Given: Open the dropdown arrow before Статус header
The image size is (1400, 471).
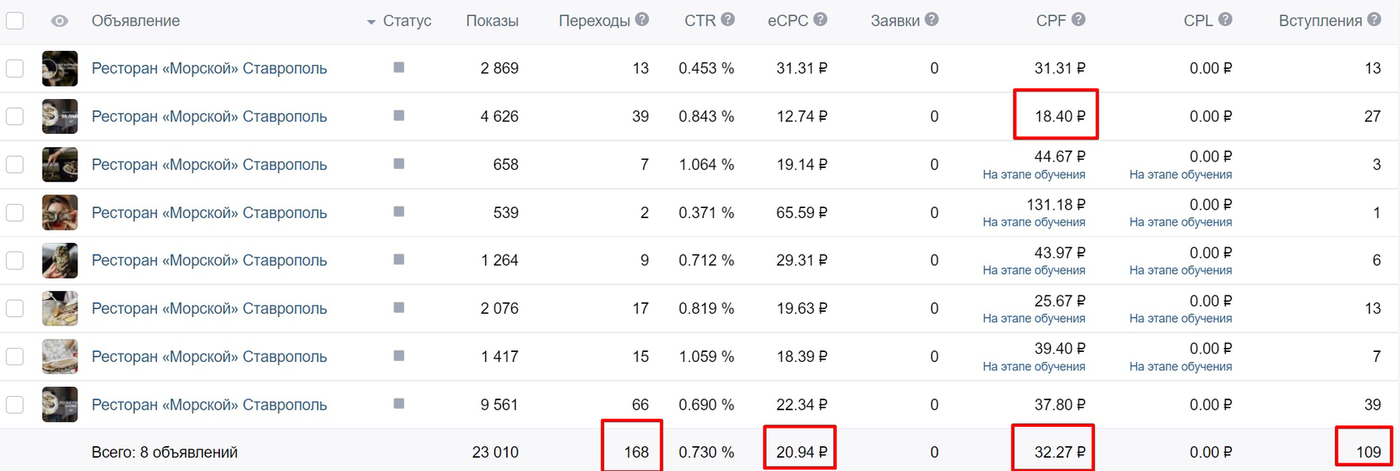Looking at the screenshot, I should (x=372, y=22).
